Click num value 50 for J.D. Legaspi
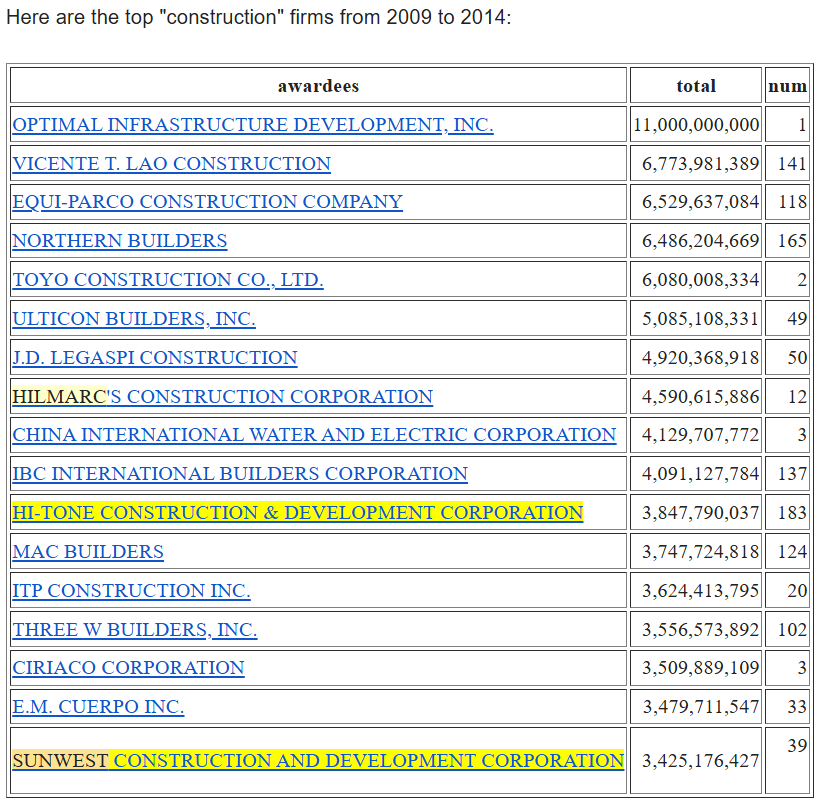 tap(797, 358)
